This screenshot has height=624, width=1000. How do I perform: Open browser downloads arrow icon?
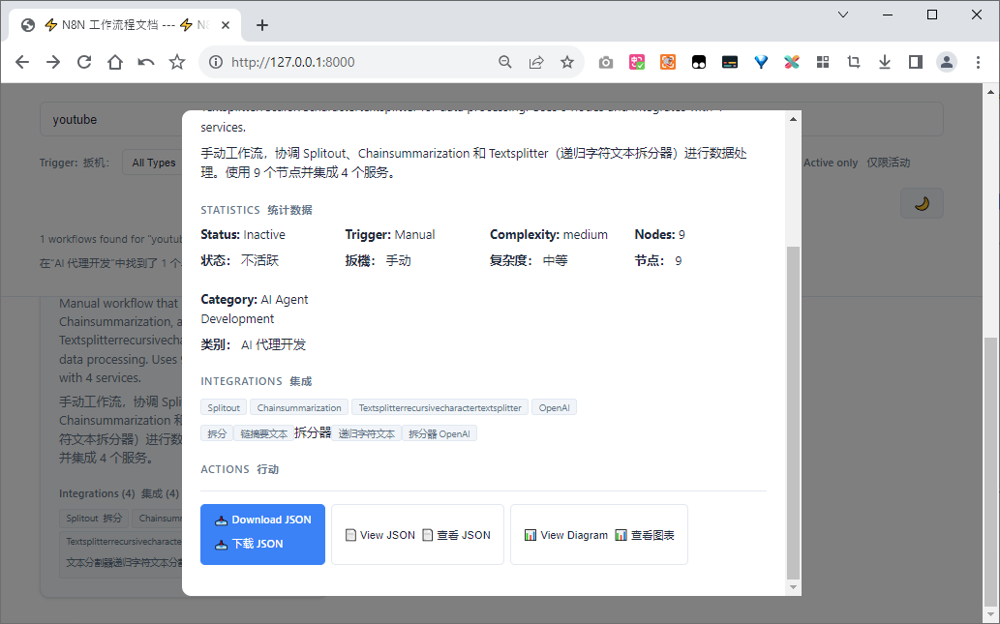884,62
